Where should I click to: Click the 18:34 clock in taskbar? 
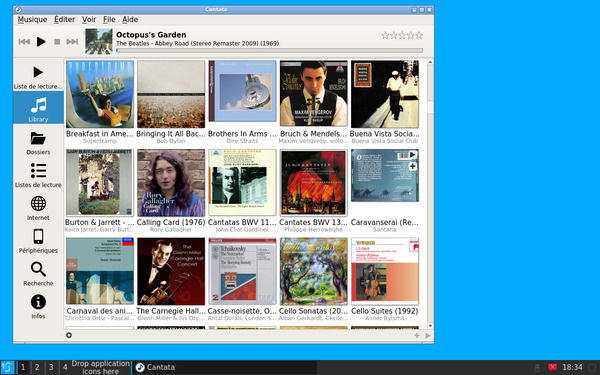(x=572, y=367)
